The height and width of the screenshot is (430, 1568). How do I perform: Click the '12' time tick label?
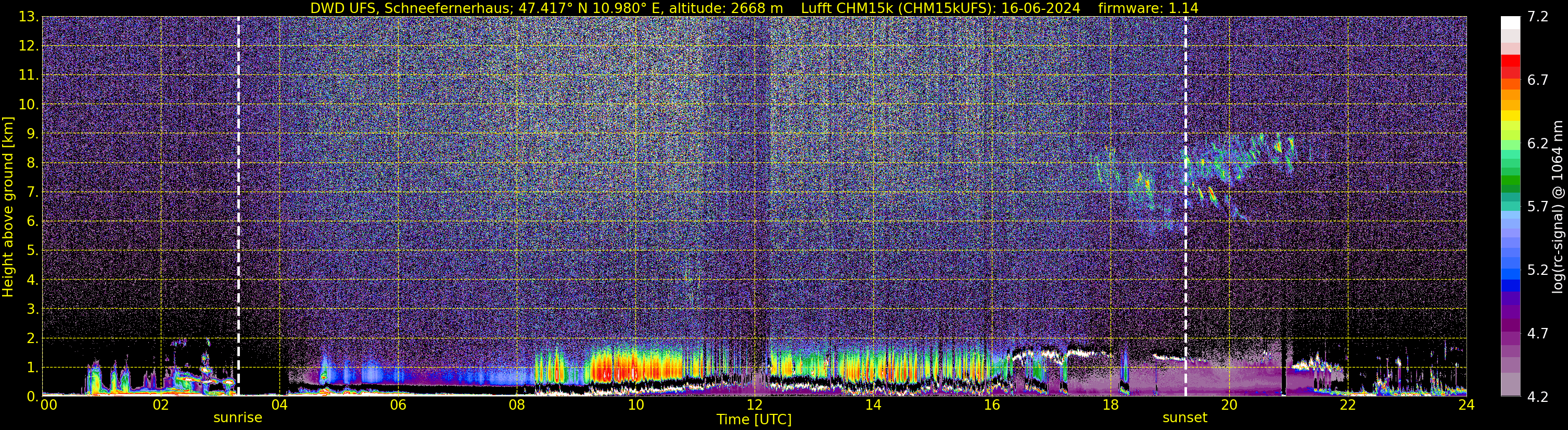pyautogui.click(x=754, y=405)
